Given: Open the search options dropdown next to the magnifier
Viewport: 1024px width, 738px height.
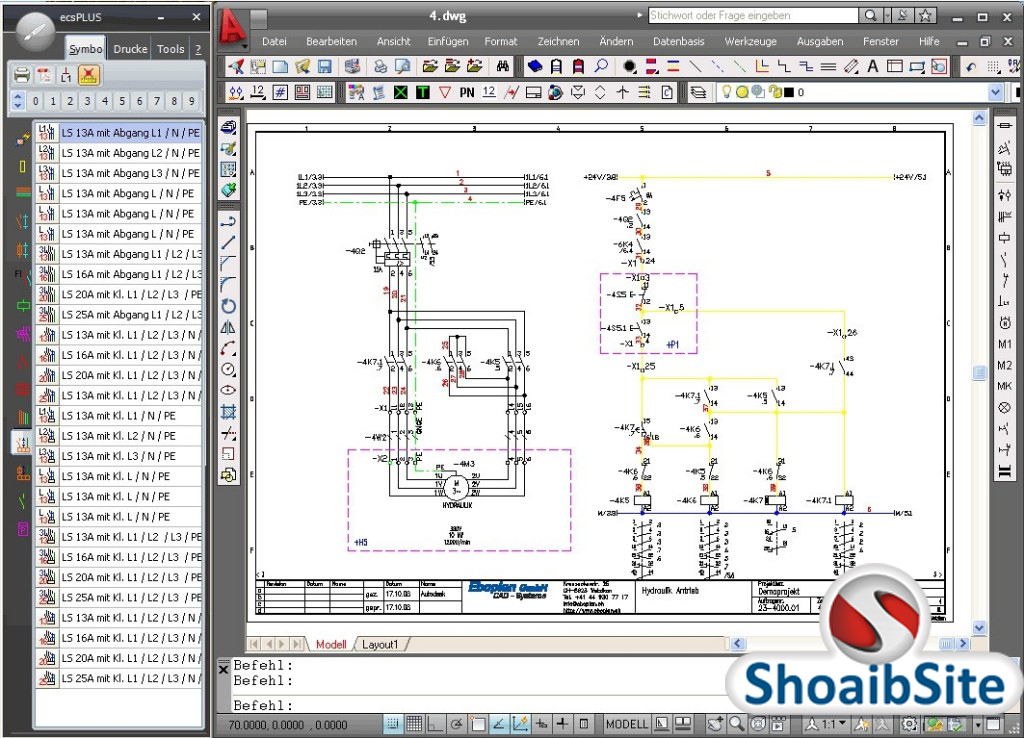Looking at the screenshot, I should pos(887,16).
